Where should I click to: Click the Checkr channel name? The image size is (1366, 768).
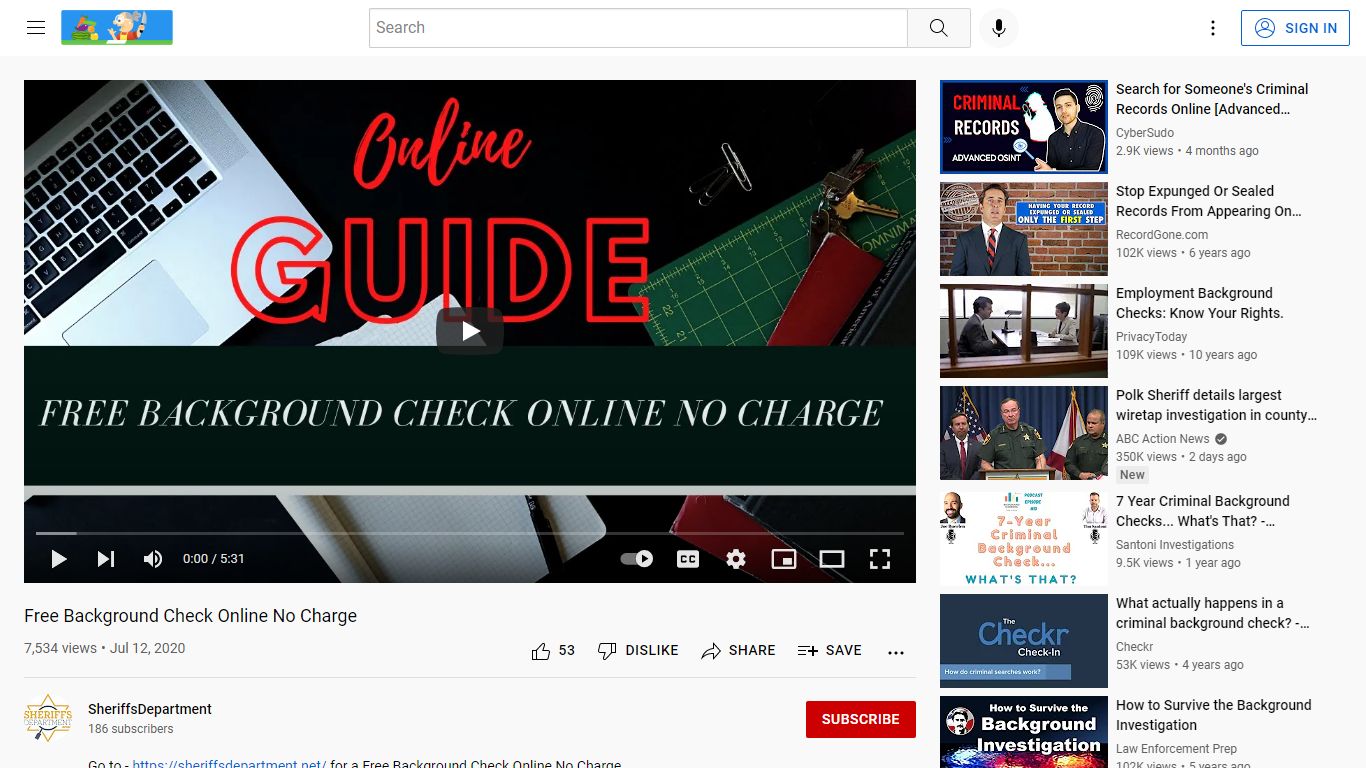pos(1135,647)
